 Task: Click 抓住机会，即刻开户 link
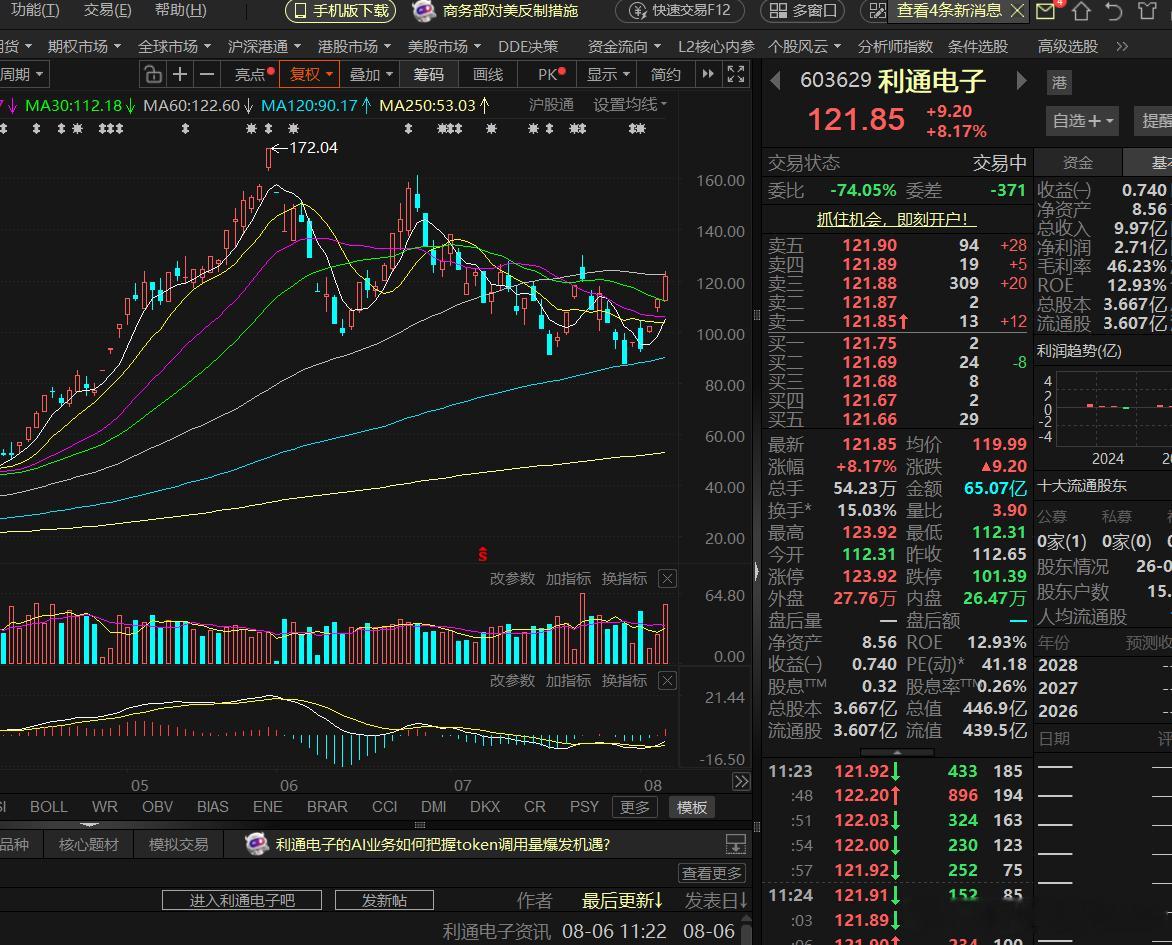896,219
